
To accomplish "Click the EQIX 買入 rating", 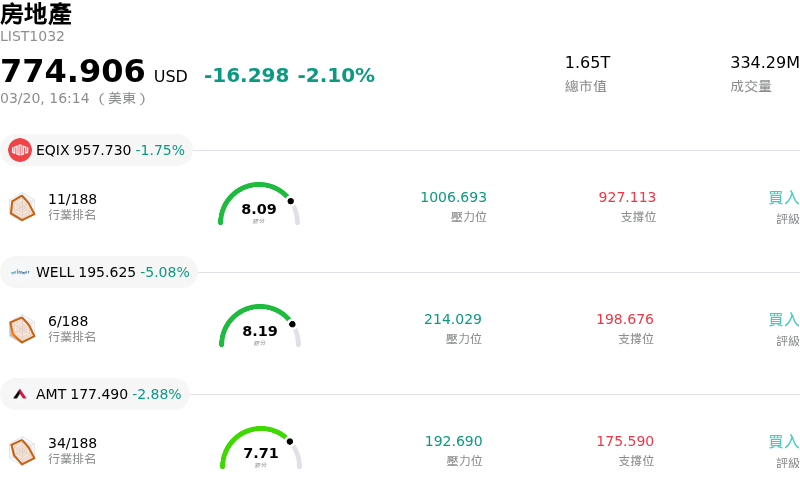I will (784, 198).
